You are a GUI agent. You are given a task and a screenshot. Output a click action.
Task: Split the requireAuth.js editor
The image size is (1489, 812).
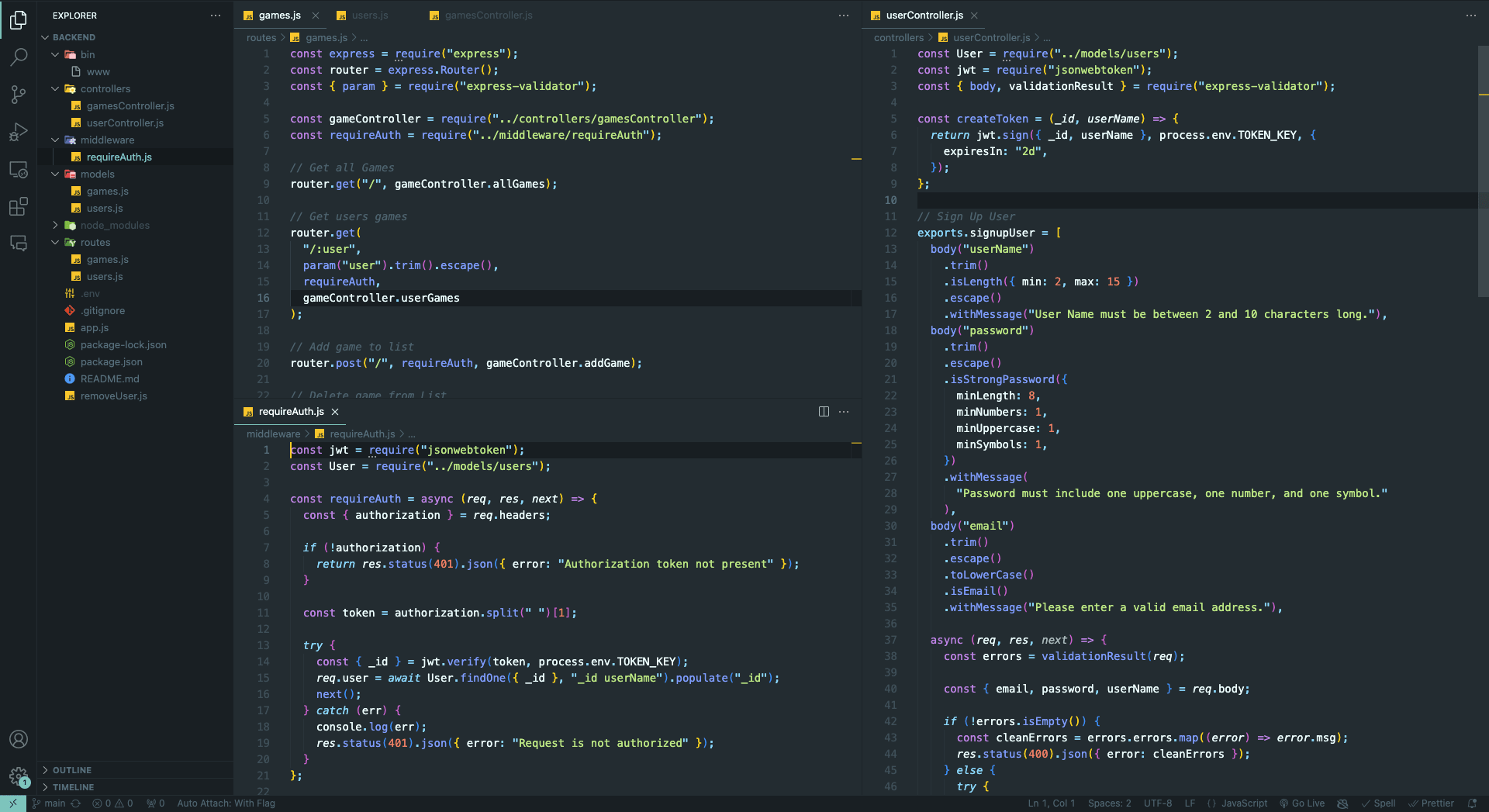(824, 412)
